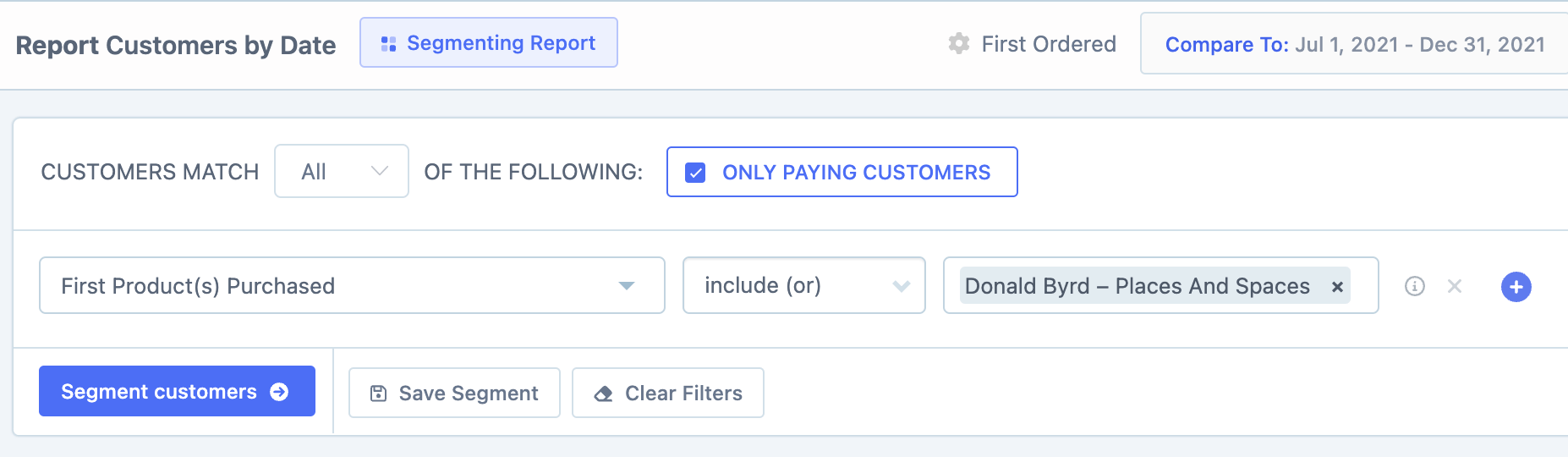Image resolution: width=1568 pixels, height=457 pixels.
Task: Add a new filter with the plus icon
Action: [1516, 287]
